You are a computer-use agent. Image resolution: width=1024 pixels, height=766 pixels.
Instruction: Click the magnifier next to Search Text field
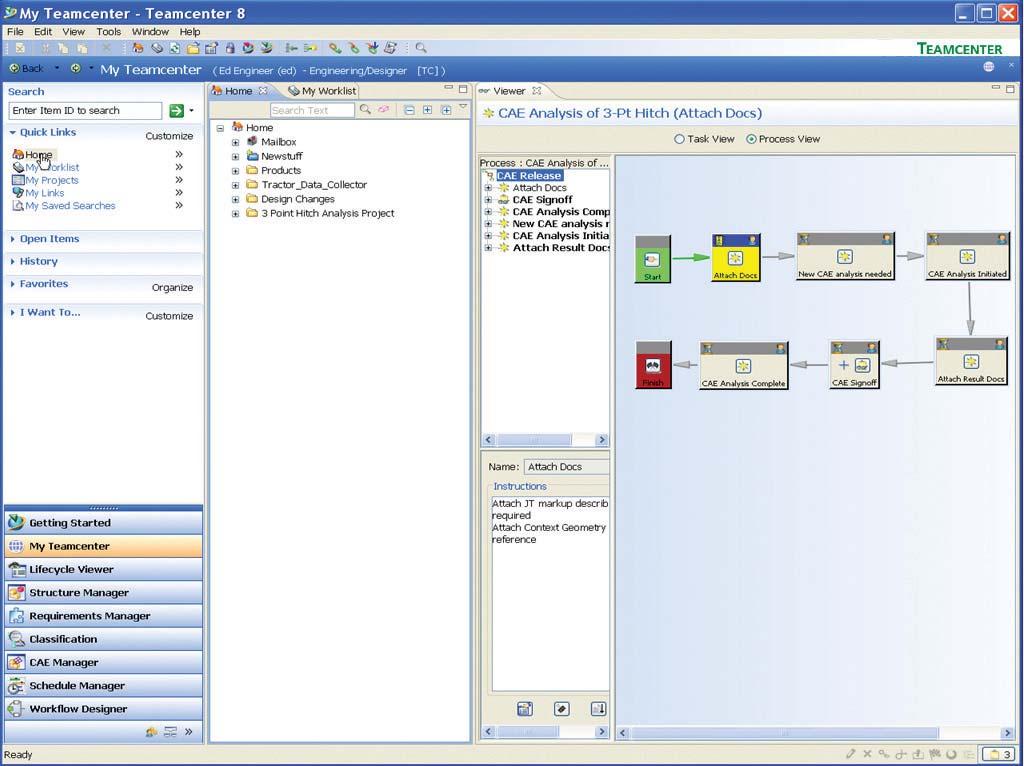coord(365,110)
